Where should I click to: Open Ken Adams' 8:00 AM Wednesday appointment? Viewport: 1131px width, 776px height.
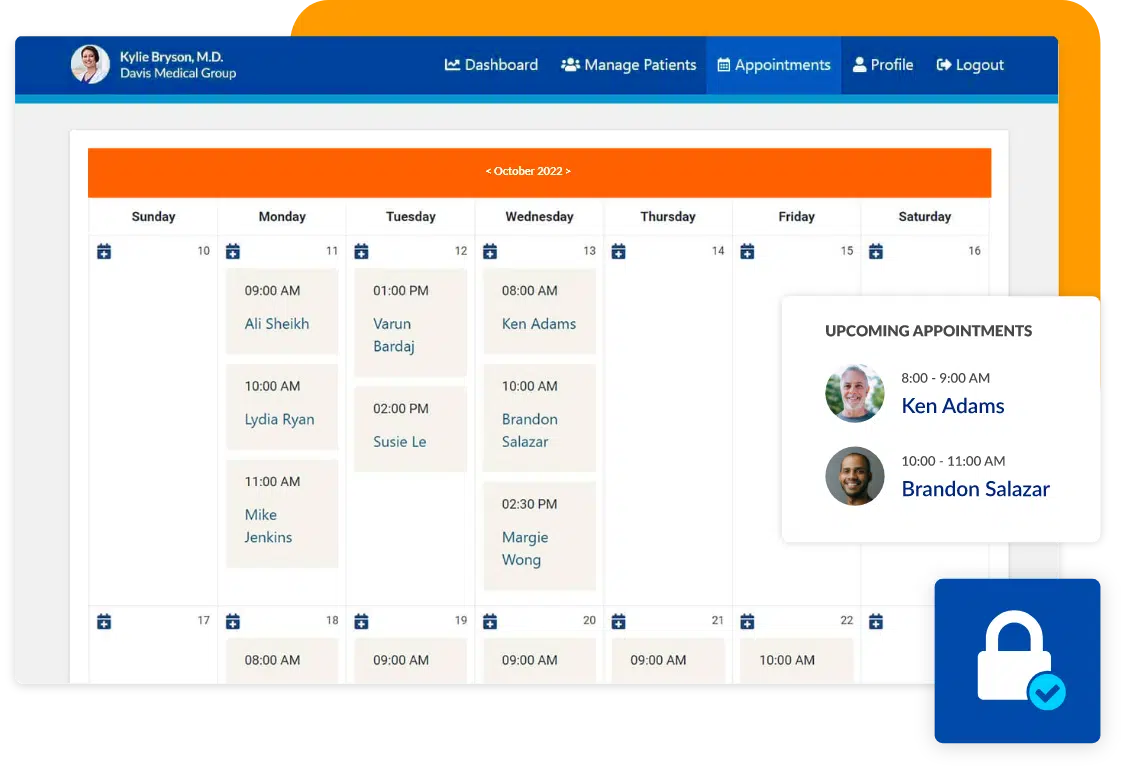(x=539, y=311)
